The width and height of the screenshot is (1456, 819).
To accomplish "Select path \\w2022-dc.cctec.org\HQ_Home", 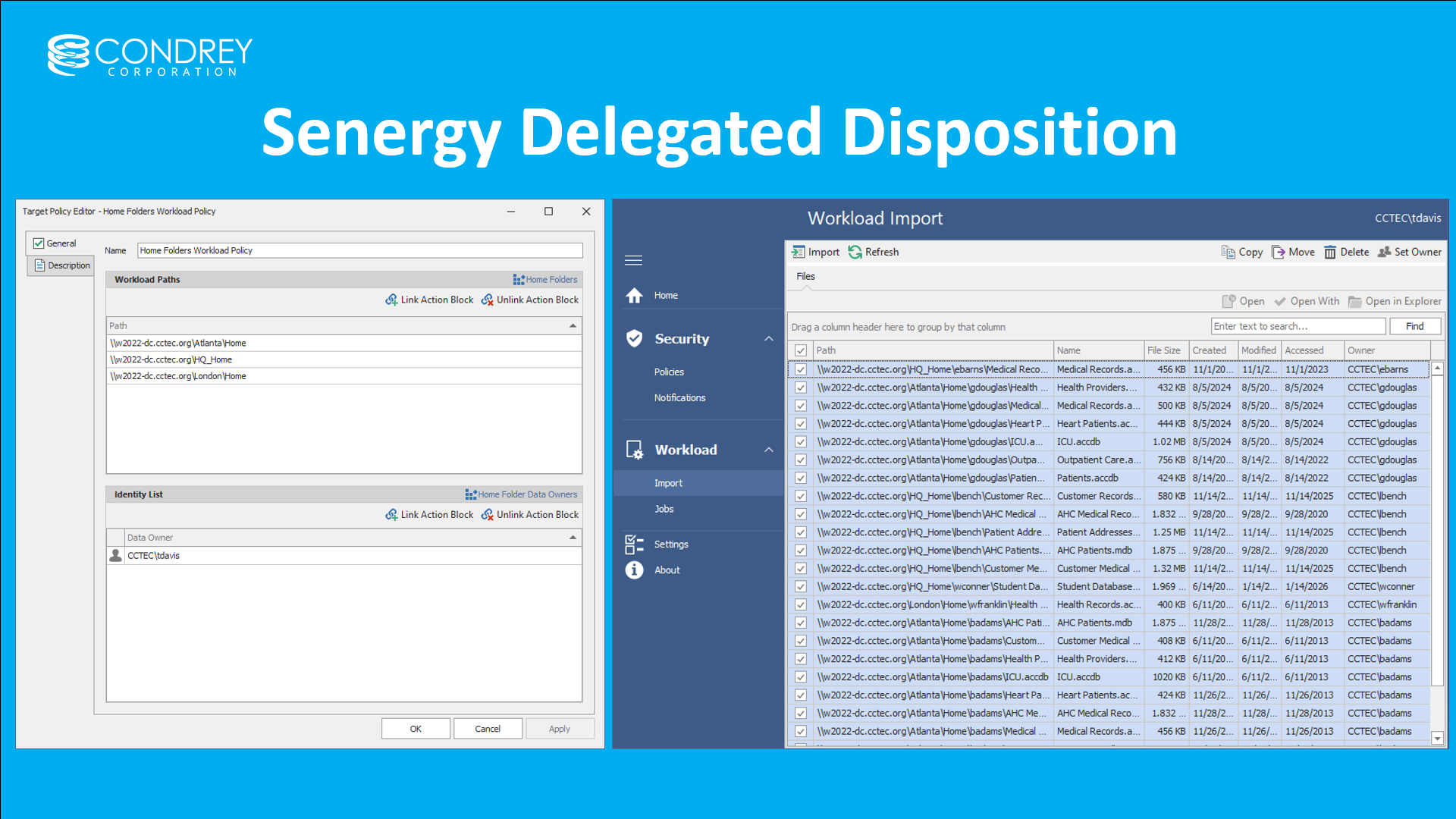I will point(344,359).
